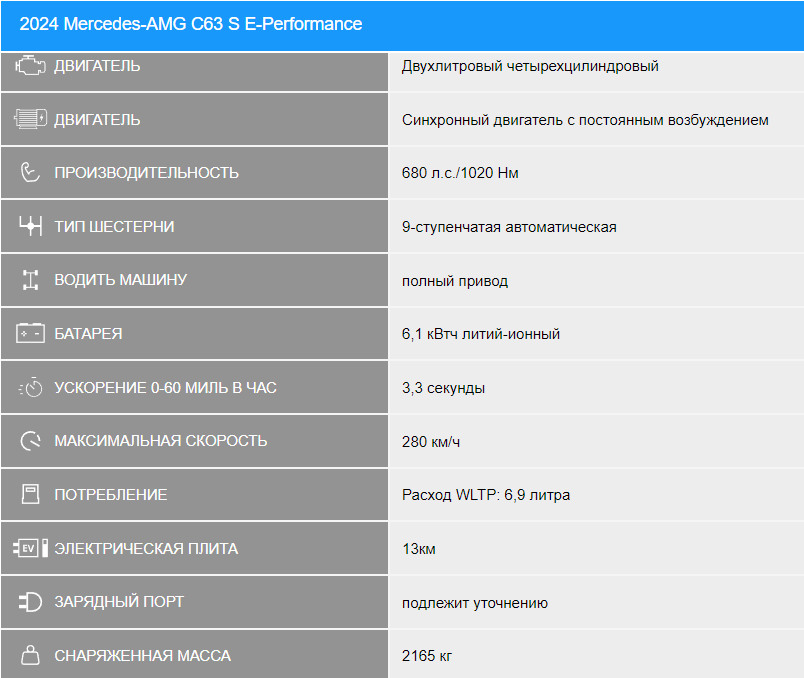The height and width of the screenshot is (678, 804).
Task: Click the speedometer icon for maximum speed
Action: 30,440
